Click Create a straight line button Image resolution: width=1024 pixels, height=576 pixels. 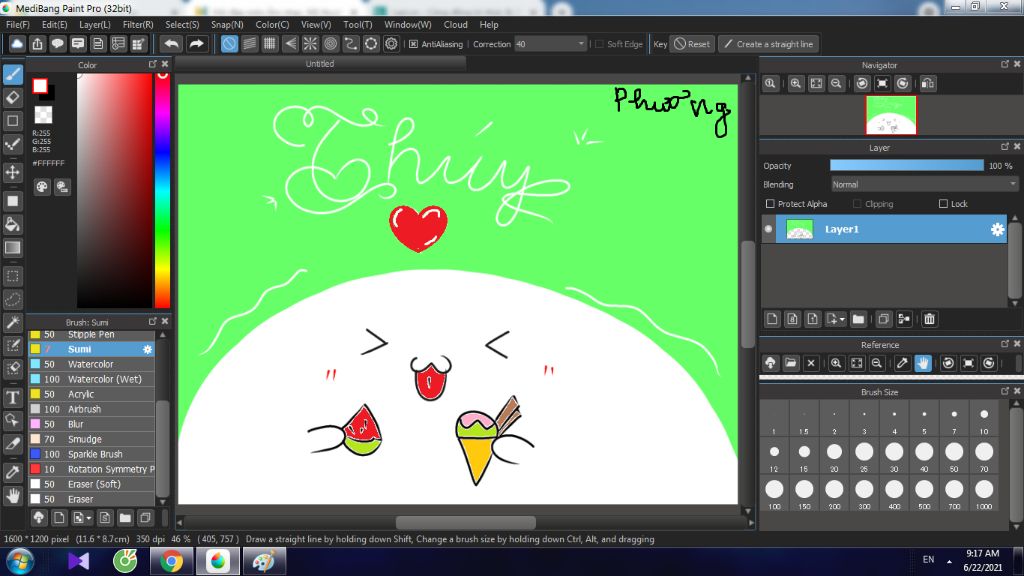pos(769,44)
